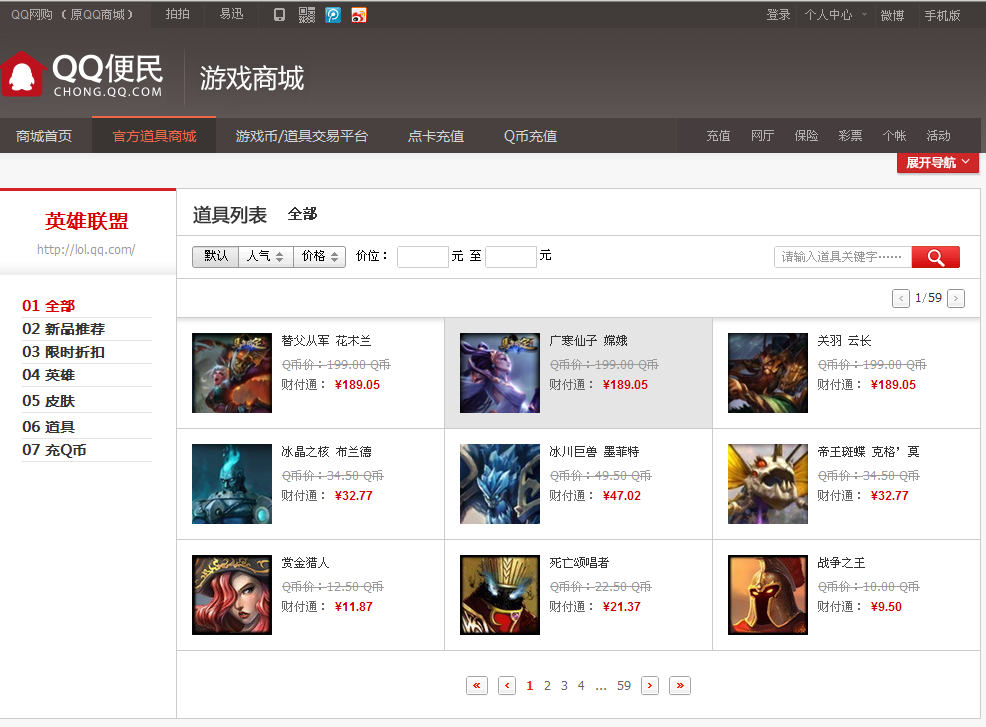Click the red search magnifier button

935,257
